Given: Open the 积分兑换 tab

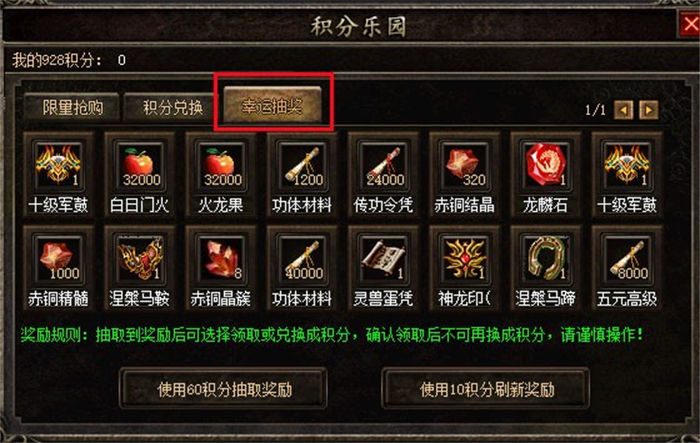Looking at the screenshot, I should (172, 107).
